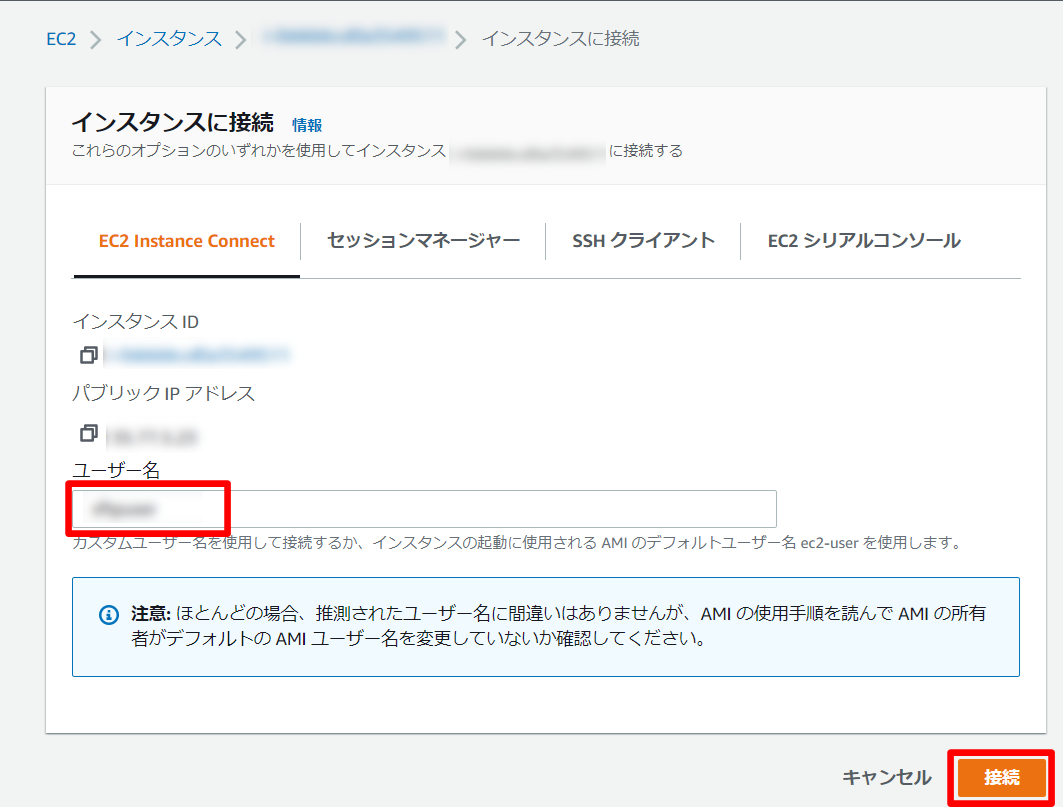Click the info circle icon in the note box
This screenshot has width=1063, height=807.
[x=109, y=614]
